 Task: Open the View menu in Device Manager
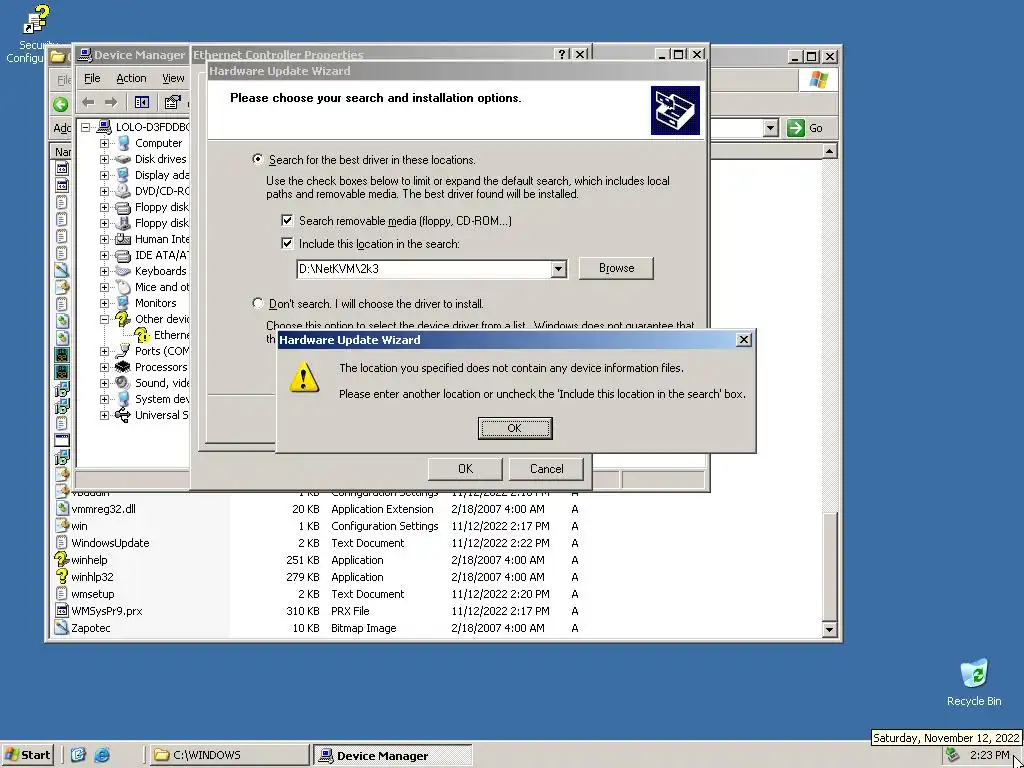(x=173, y=78)
